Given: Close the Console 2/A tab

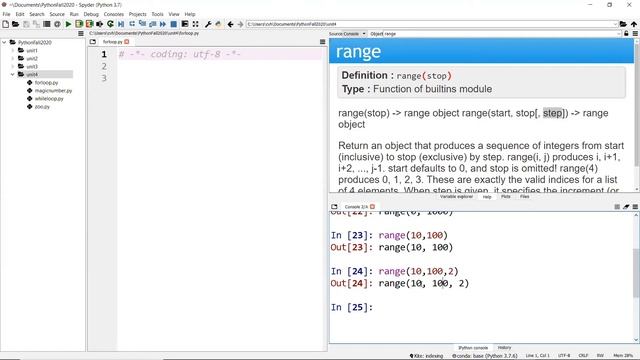Looking at the screenshot, I should coord(372,207).
